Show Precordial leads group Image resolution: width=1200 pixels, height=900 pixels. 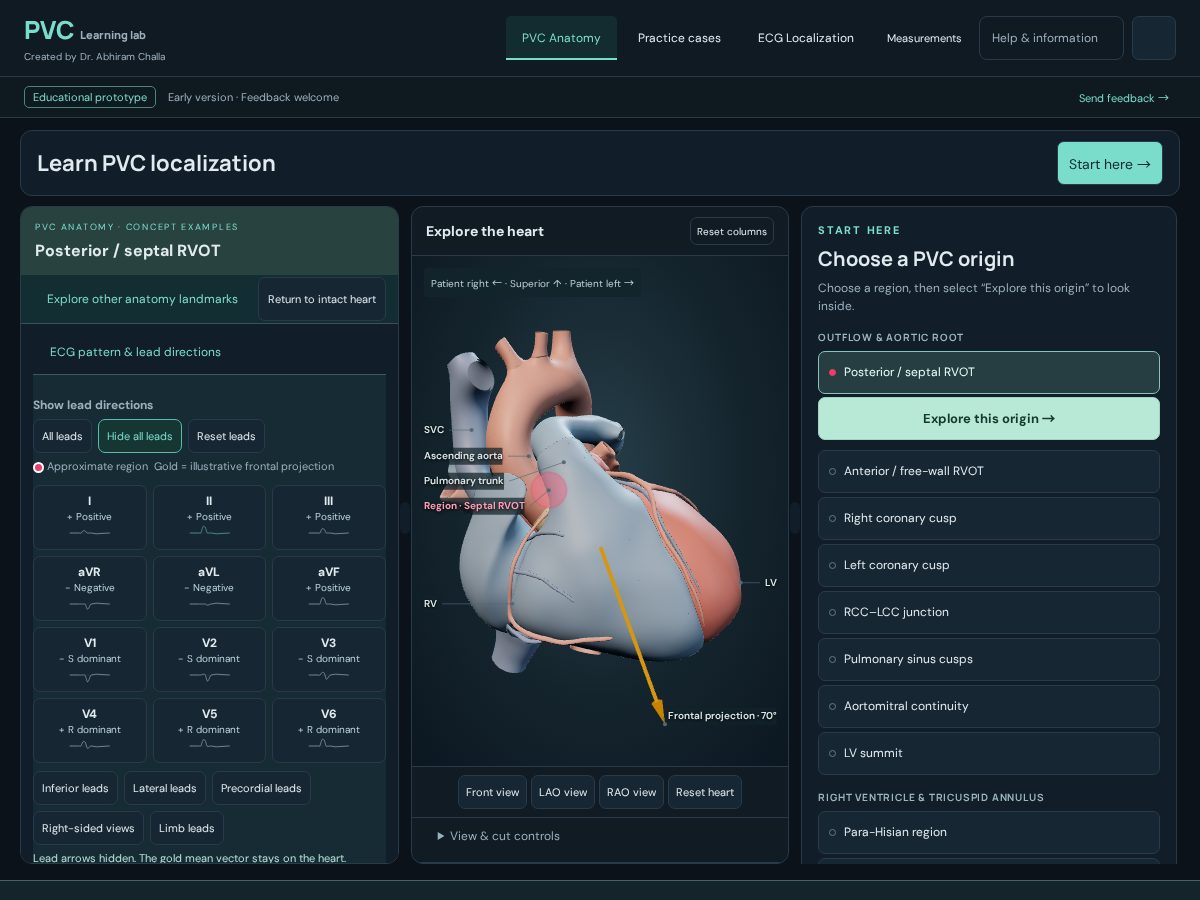coord(261,788)
